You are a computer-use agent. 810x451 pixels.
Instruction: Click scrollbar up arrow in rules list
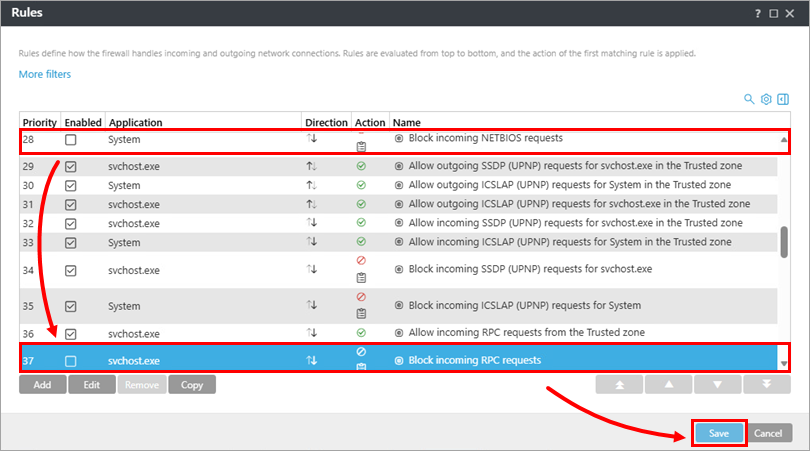click(x=784, y=139)
